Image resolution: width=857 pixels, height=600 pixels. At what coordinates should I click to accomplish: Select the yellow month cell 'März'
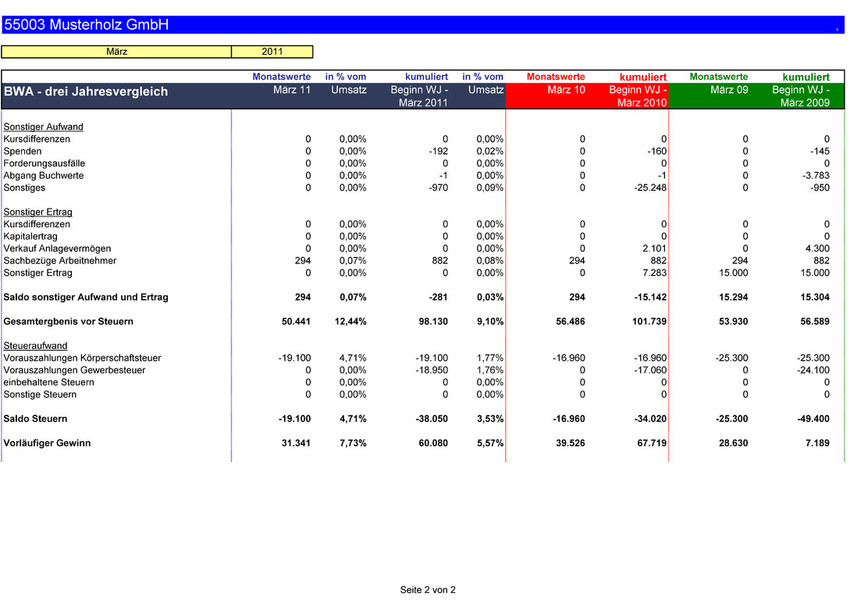pyautogui.click(x=116, y=52)
